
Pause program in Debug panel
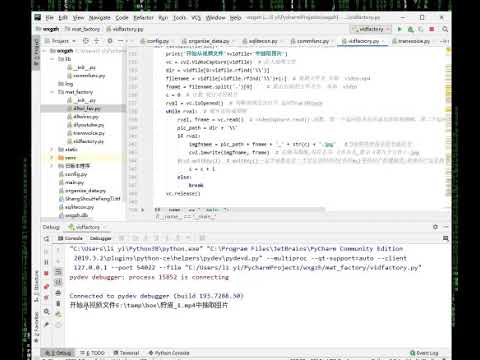(x=46, y=262)
